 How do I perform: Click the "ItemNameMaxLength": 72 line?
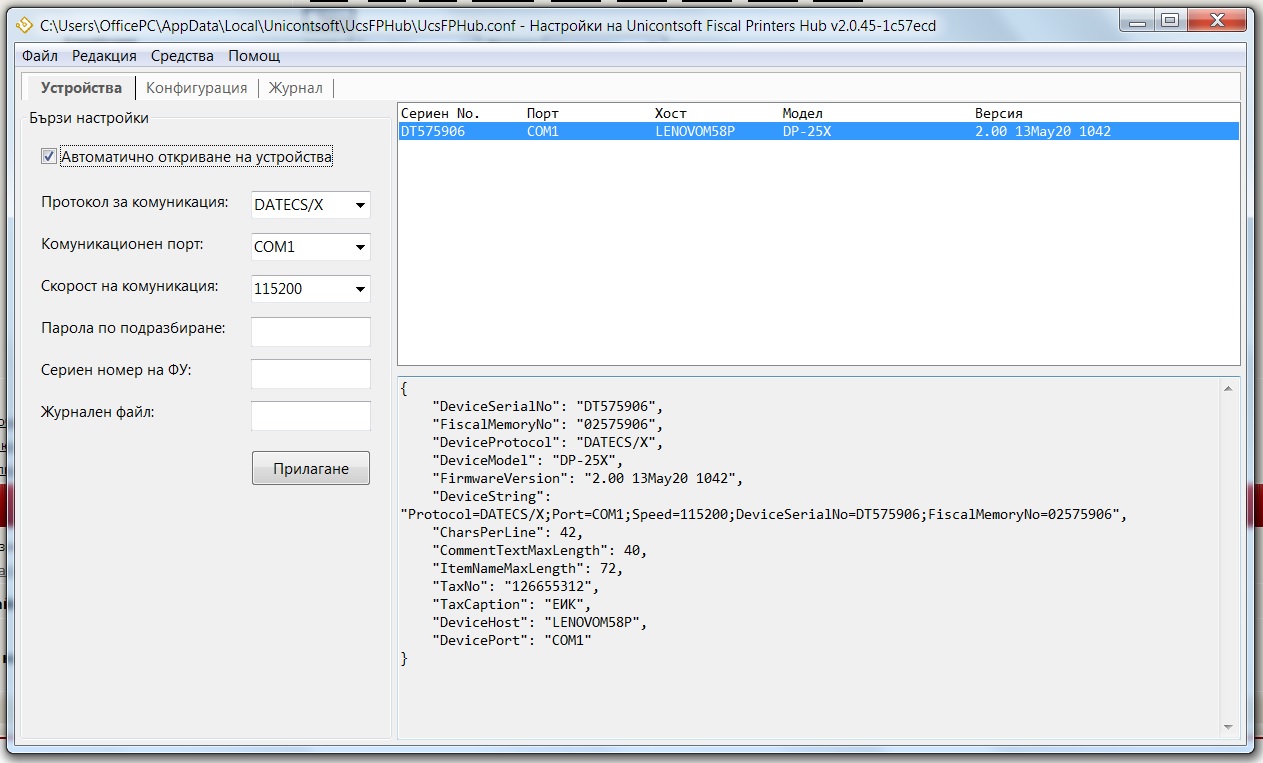528,568
